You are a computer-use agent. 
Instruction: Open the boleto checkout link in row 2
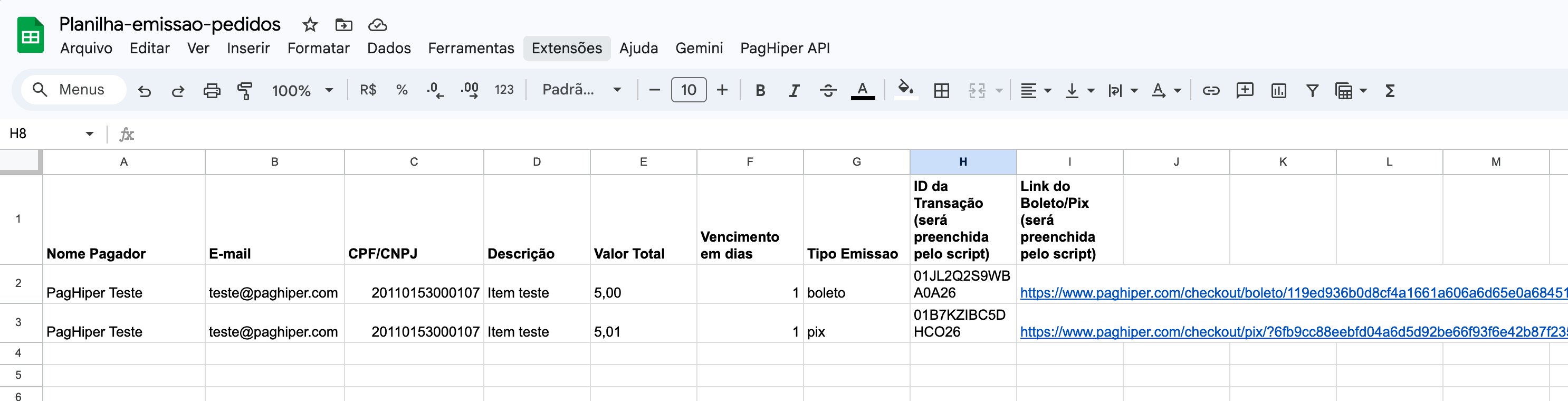click(x=1294, y=293)
